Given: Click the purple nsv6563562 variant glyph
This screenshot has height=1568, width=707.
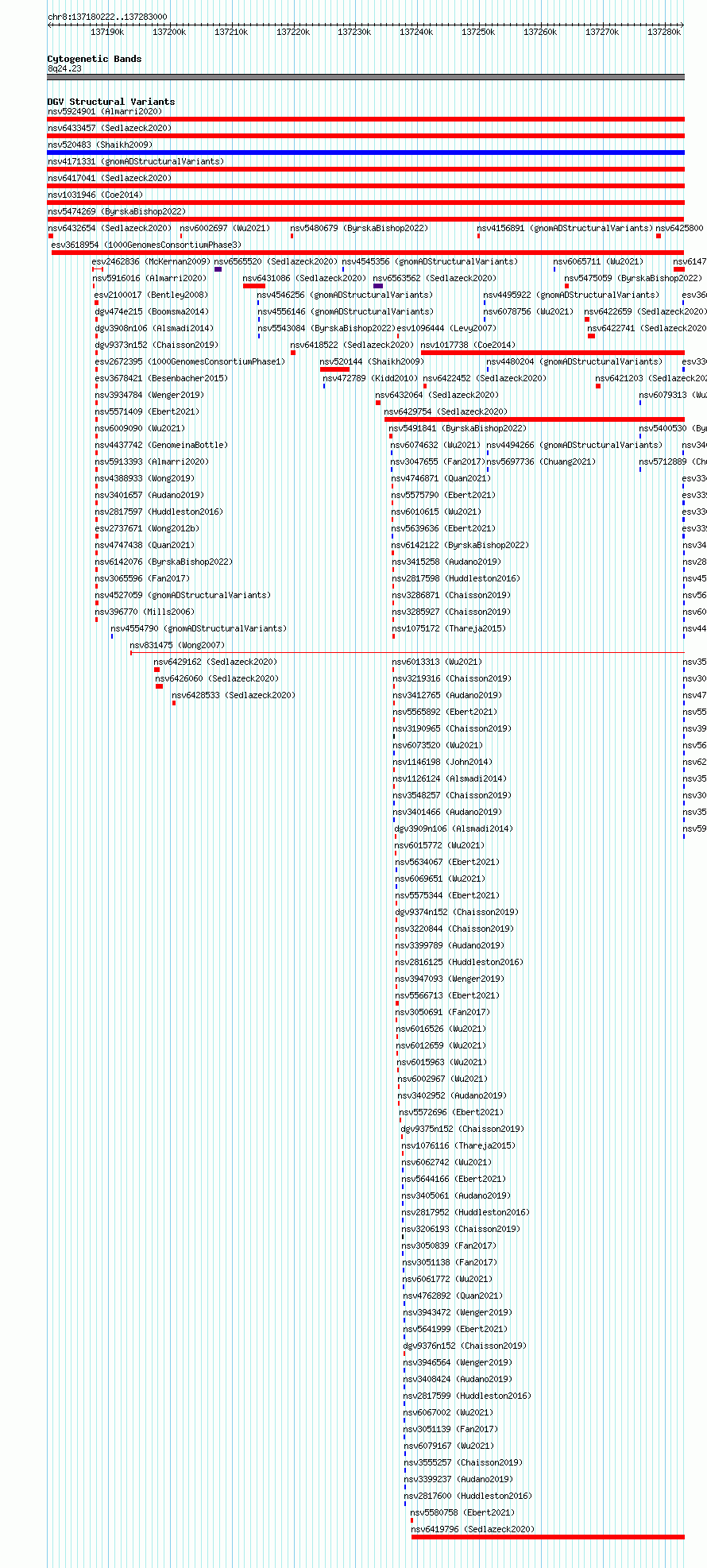Looking at the screenshot, I should click(378, 286).
